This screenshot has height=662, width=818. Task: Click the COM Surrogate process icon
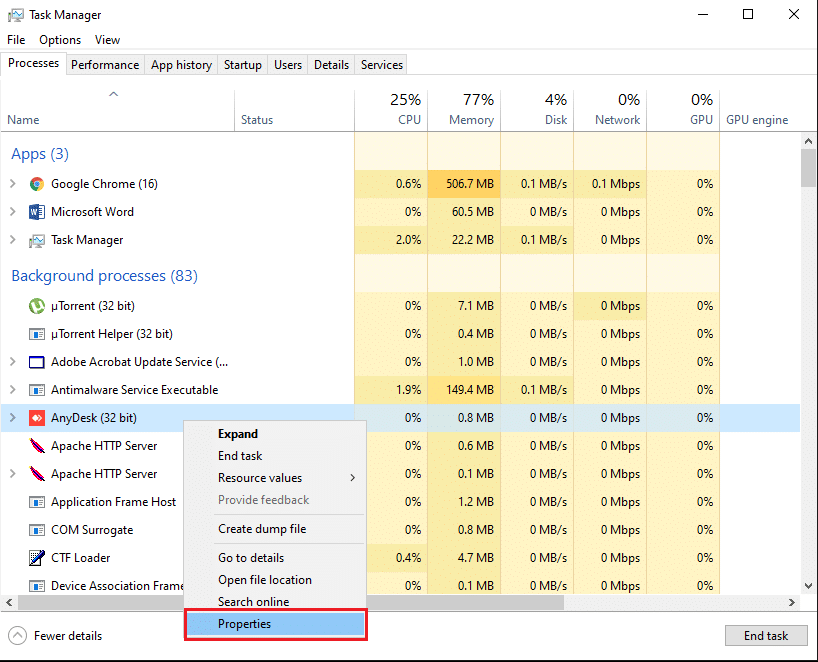(x=37, y=530)
